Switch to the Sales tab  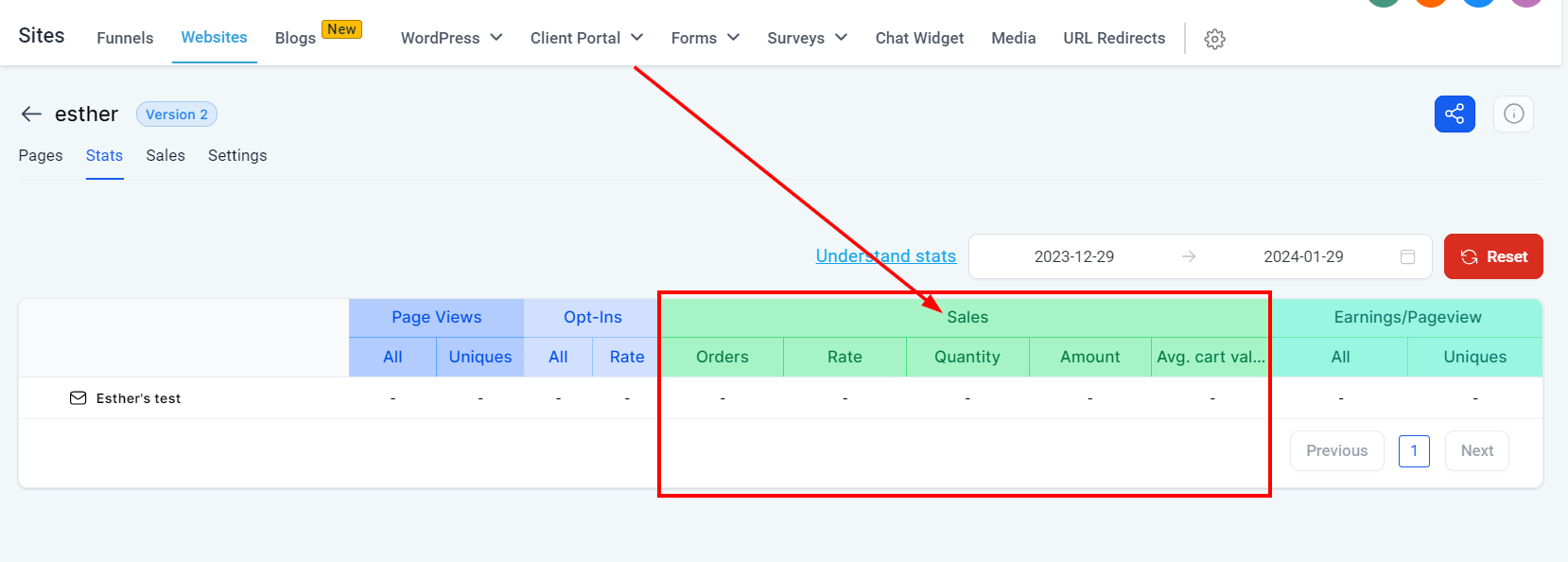(x=166, y=155)
